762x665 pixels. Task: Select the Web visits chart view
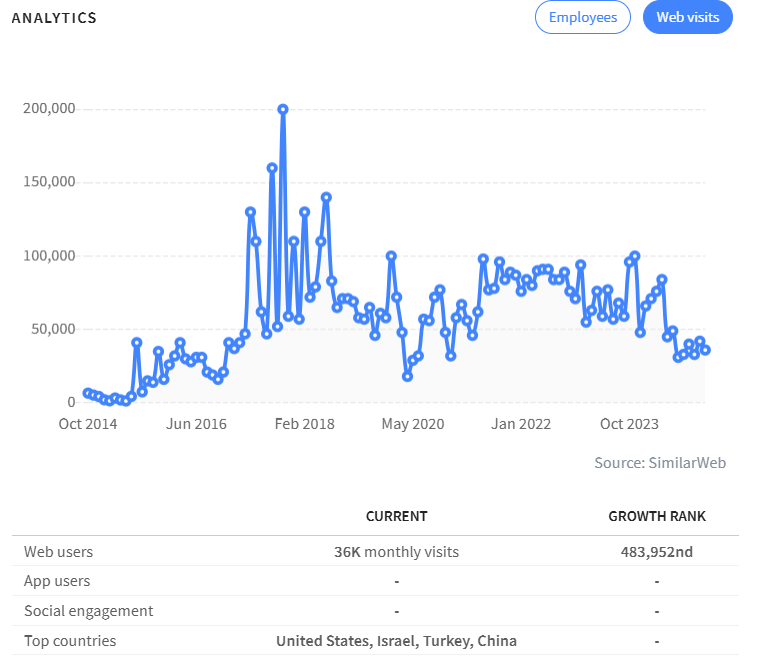pos(687,18)
